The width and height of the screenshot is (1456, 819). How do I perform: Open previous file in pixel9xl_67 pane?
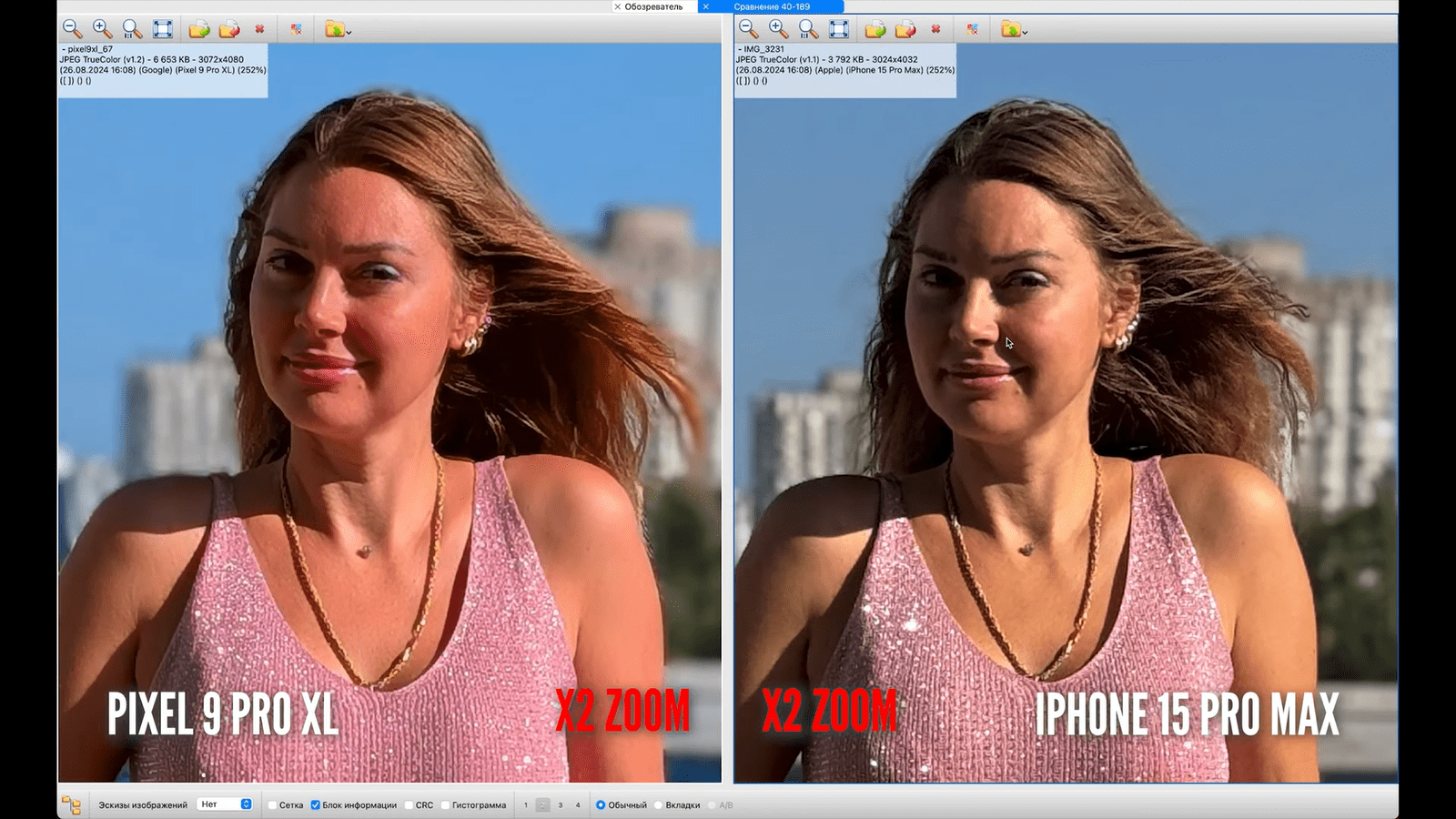point(229,29)
